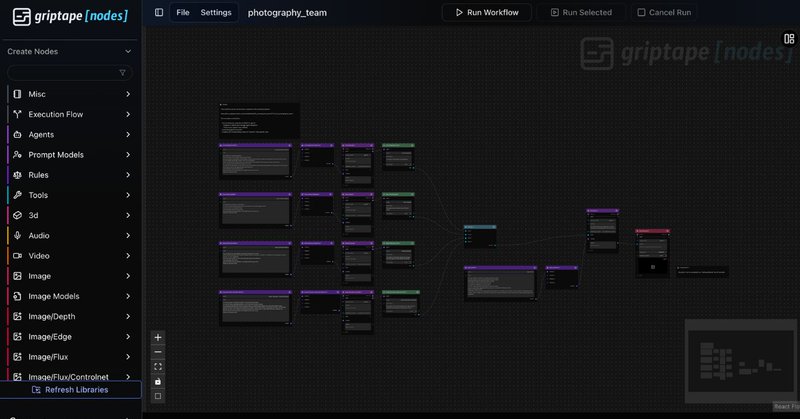Viewport: 800px width, 419px height.
Task: Click the square control below the lock
Action: tap(158, 396)
